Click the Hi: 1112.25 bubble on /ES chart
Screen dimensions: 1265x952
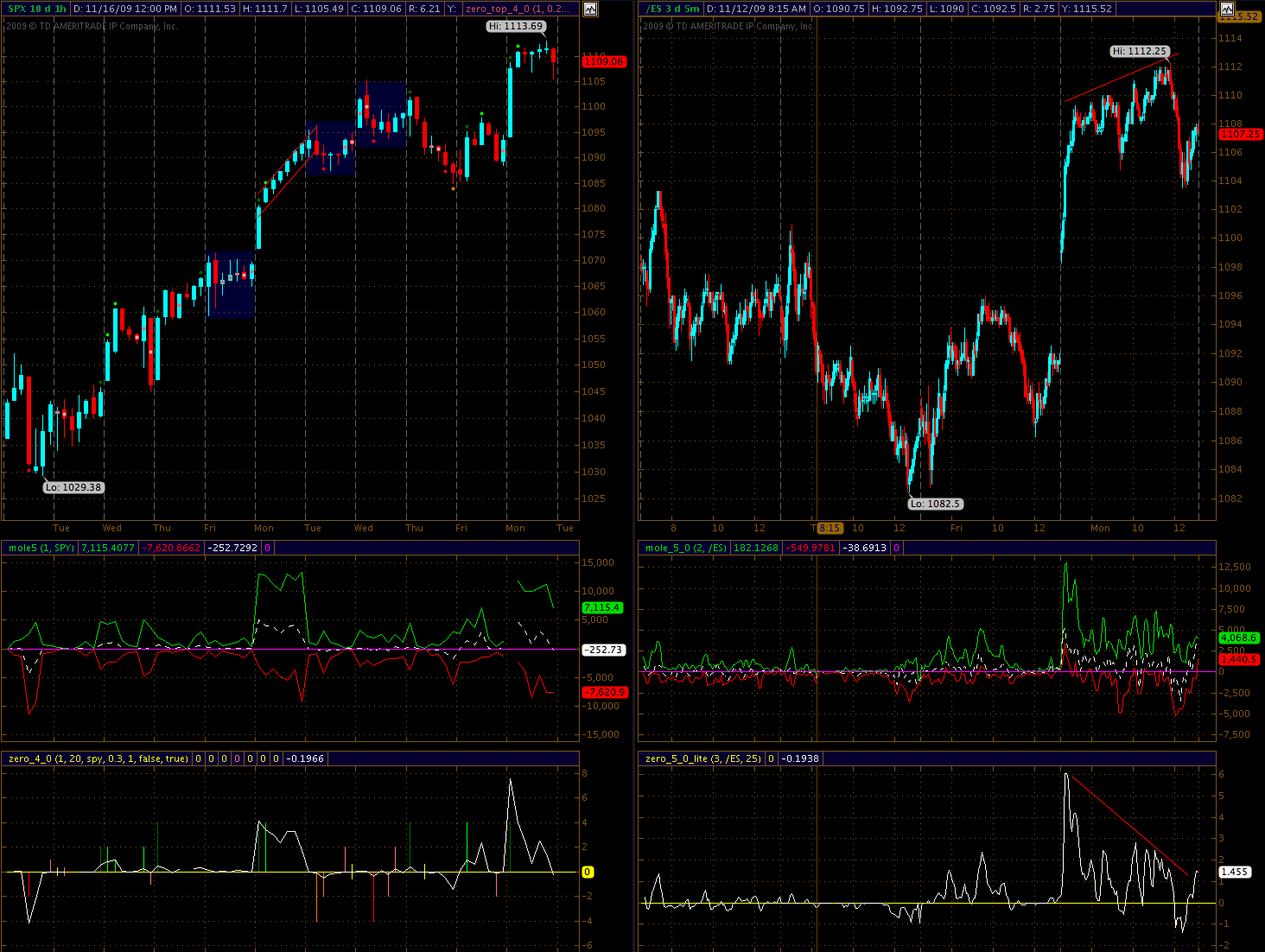pyautogui.click(x=1140, y=51)
